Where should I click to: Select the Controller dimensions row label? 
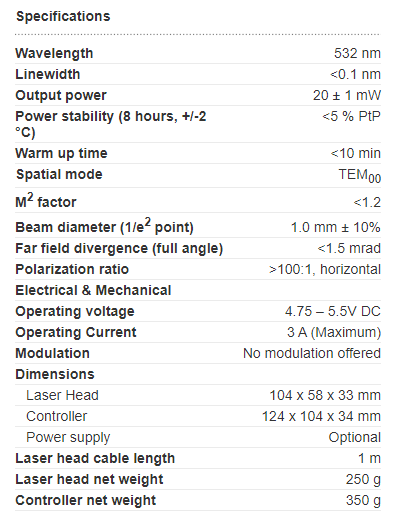pos(57,416)
